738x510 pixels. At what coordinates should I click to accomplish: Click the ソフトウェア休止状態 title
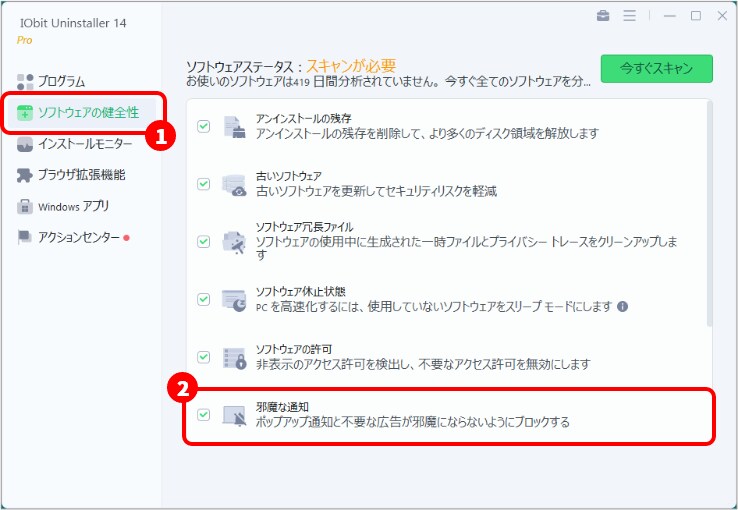click(x=300, y=292)
